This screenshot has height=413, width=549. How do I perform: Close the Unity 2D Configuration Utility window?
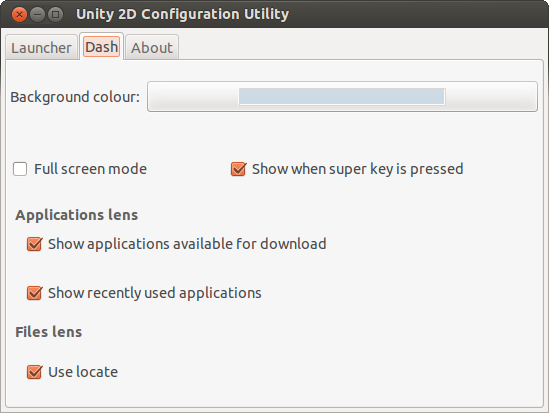click(x=19, y=14)
